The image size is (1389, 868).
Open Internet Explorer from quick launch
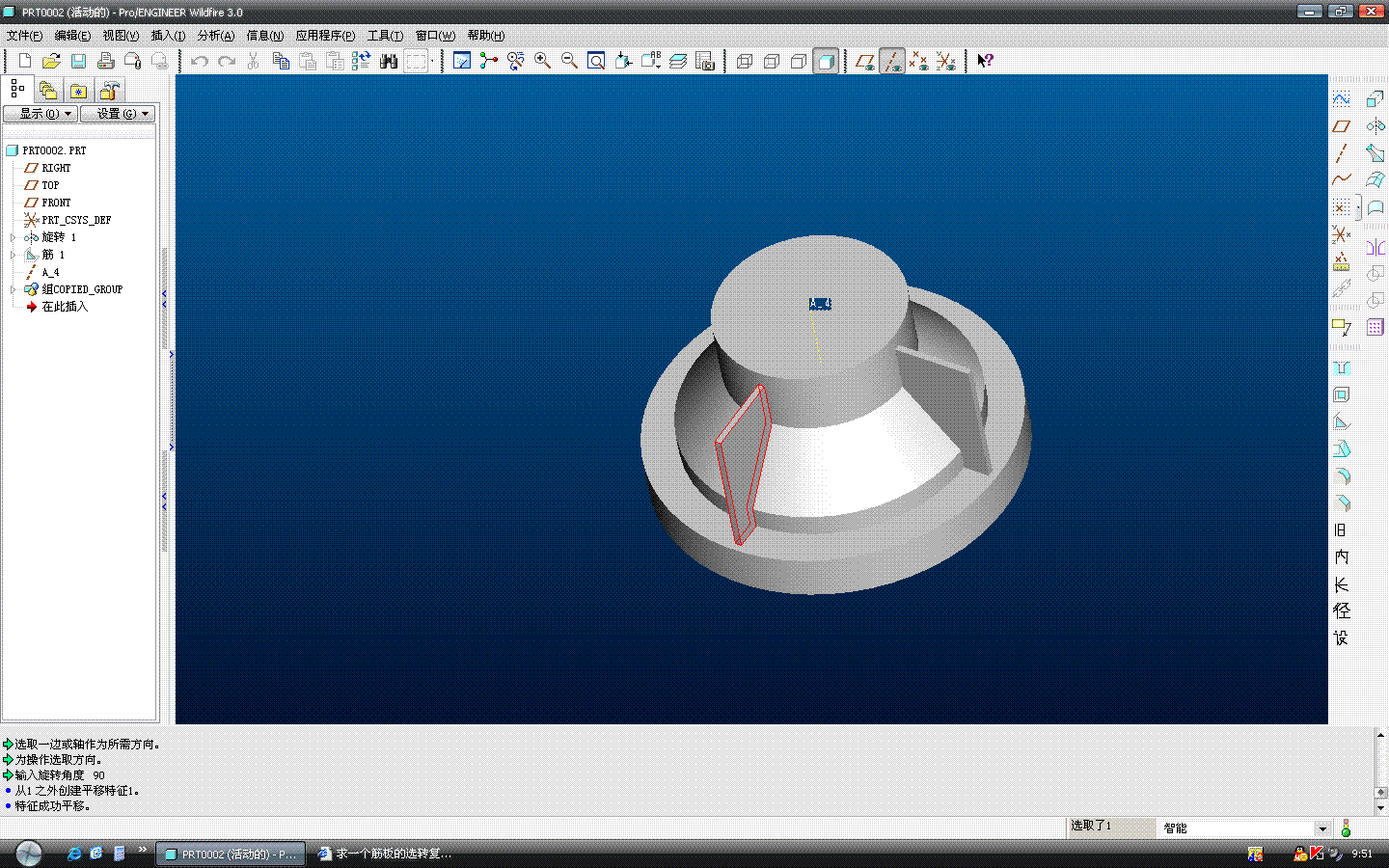pyautogui.click(x=73, y=854)
